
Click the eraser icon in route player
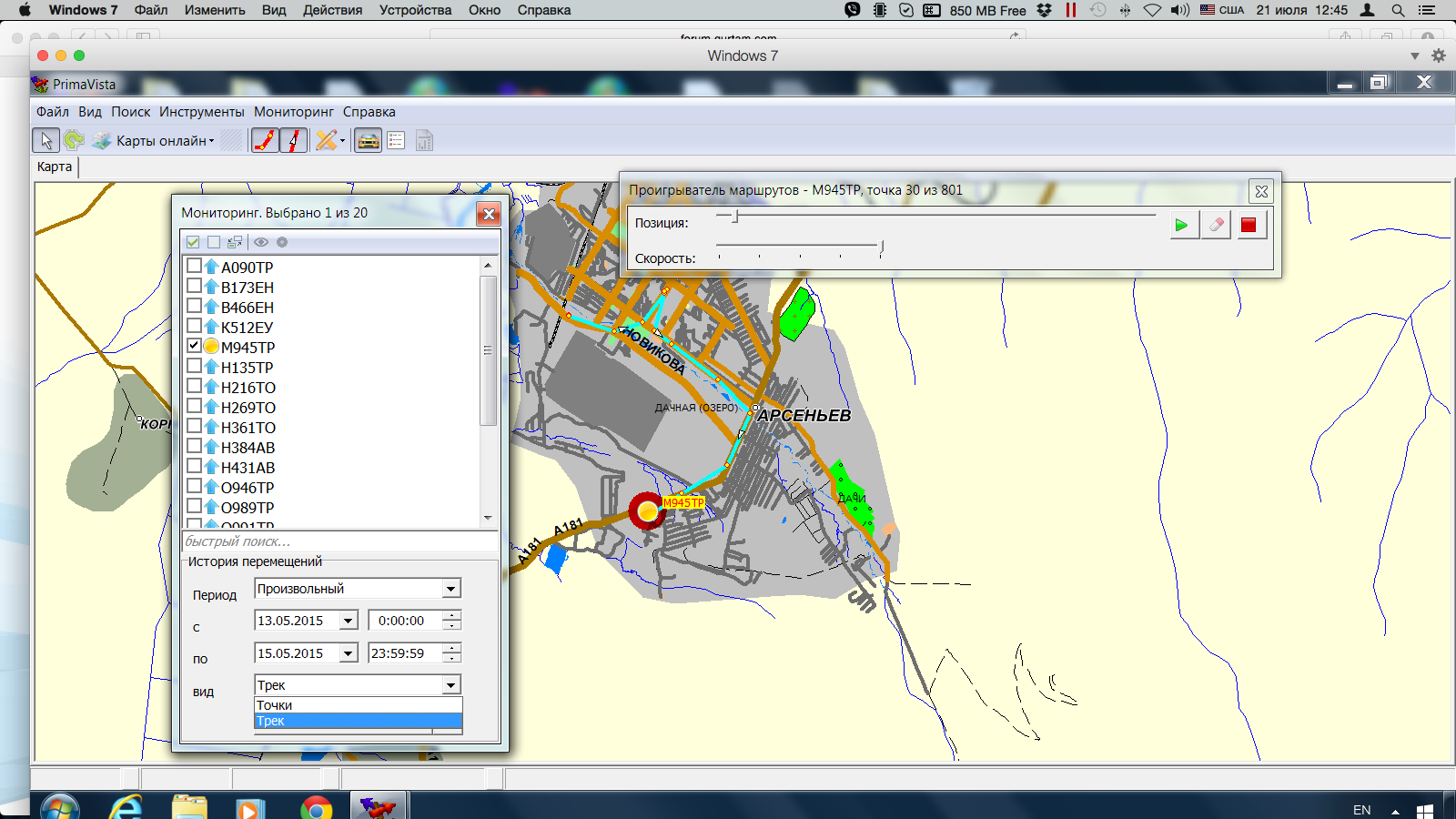pyautogui.click(x=1216, y=225)
